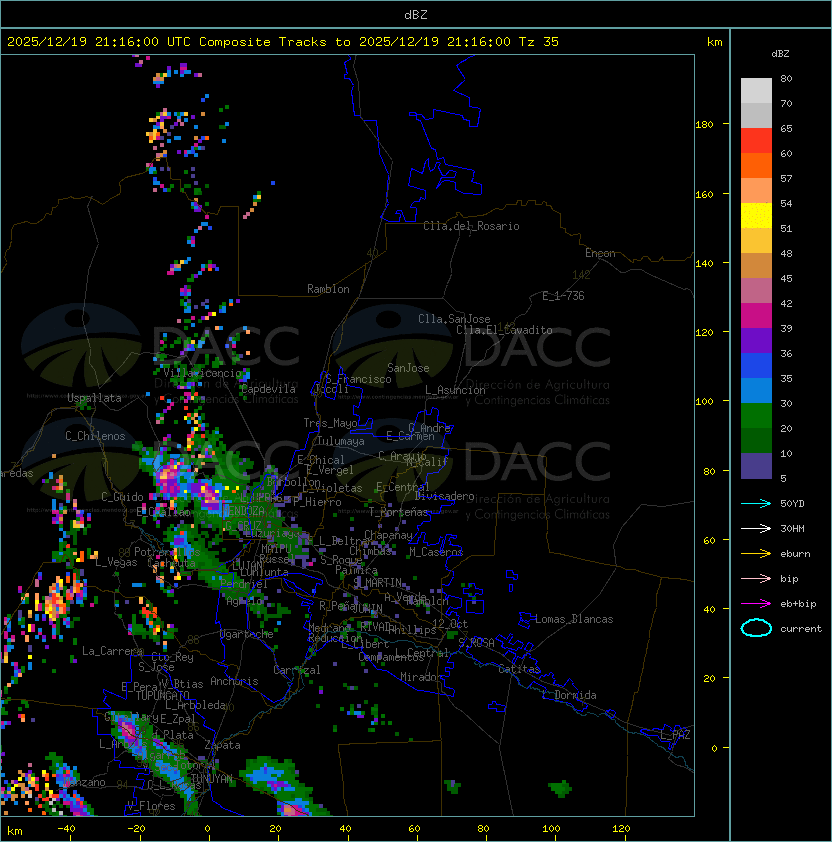Click the 'Lomas_Blancas' map label
The image size is (832, 842).
[574, 619]
